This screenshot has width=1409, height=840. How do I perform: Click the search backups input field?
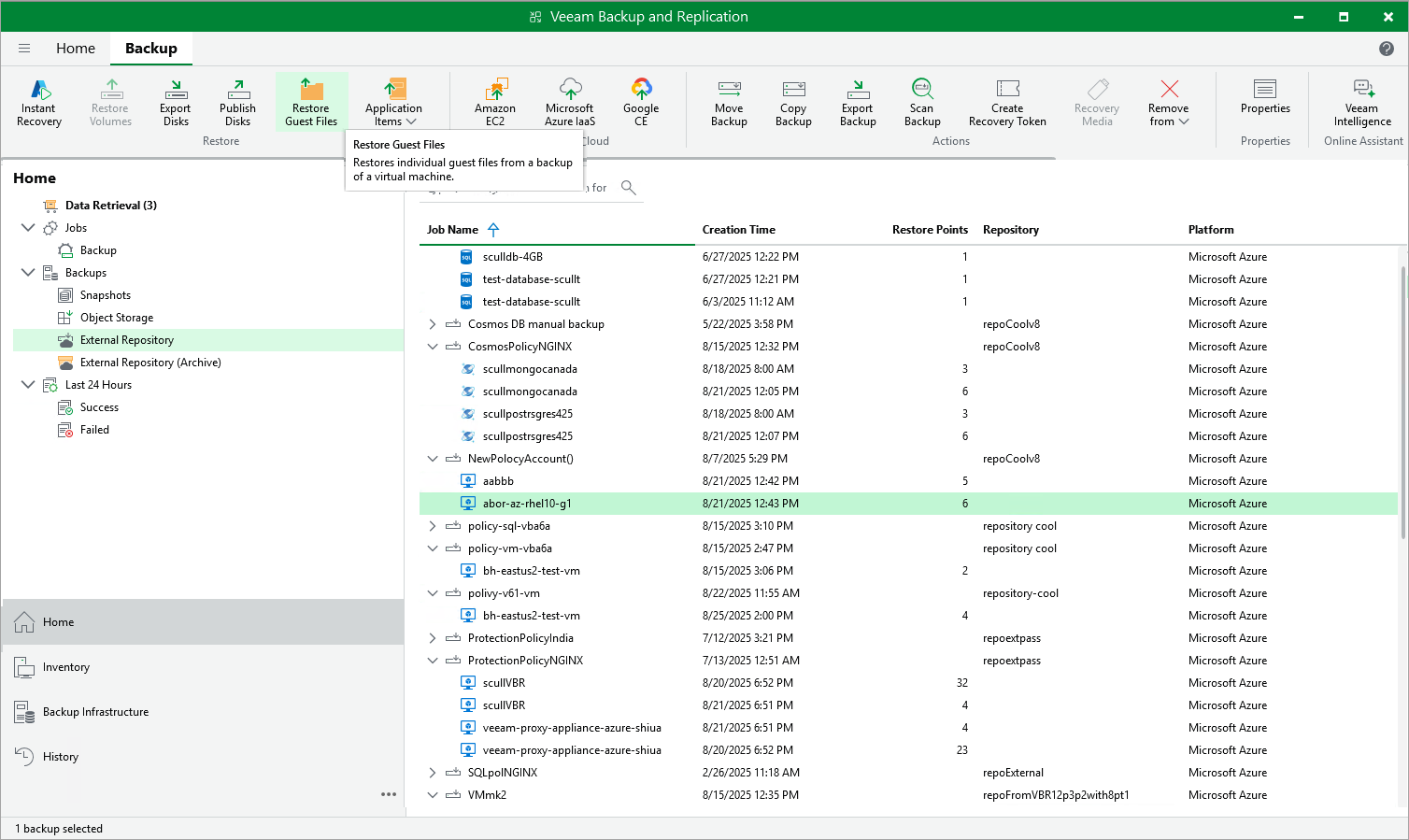click(519, 188)
